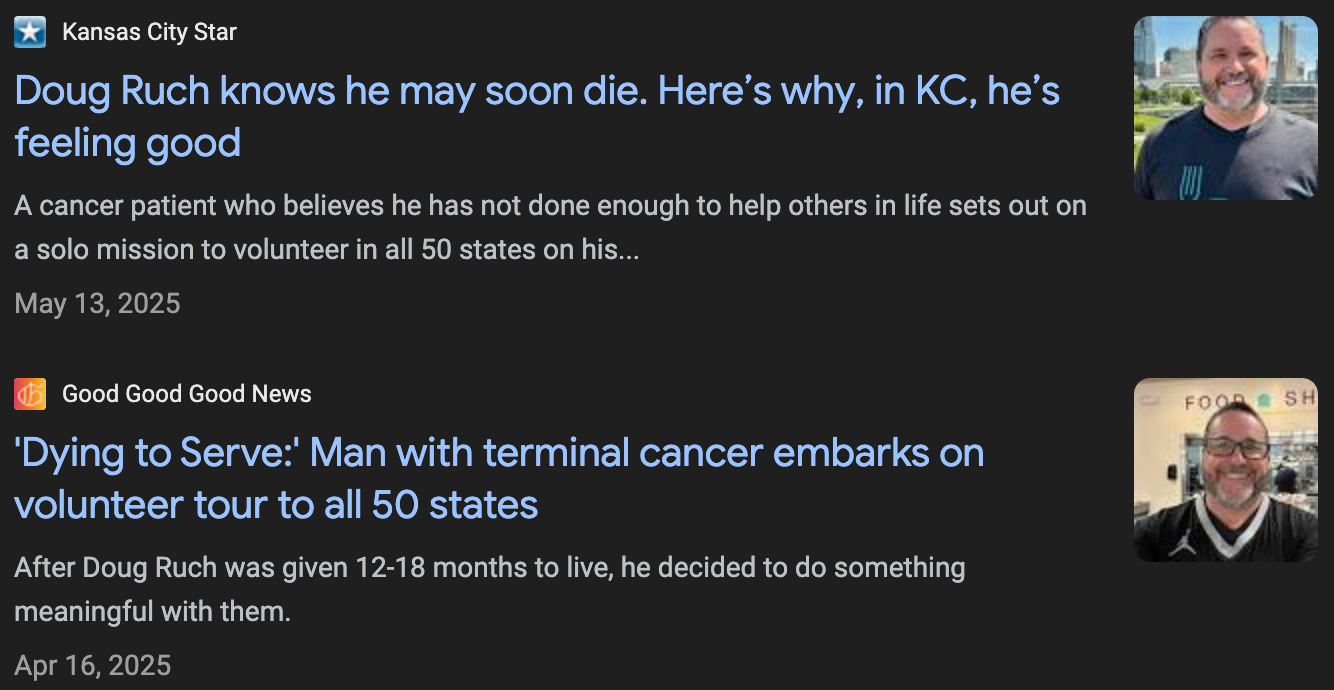
Task: Click the '50 states' text in second headline
Action: 458,505
